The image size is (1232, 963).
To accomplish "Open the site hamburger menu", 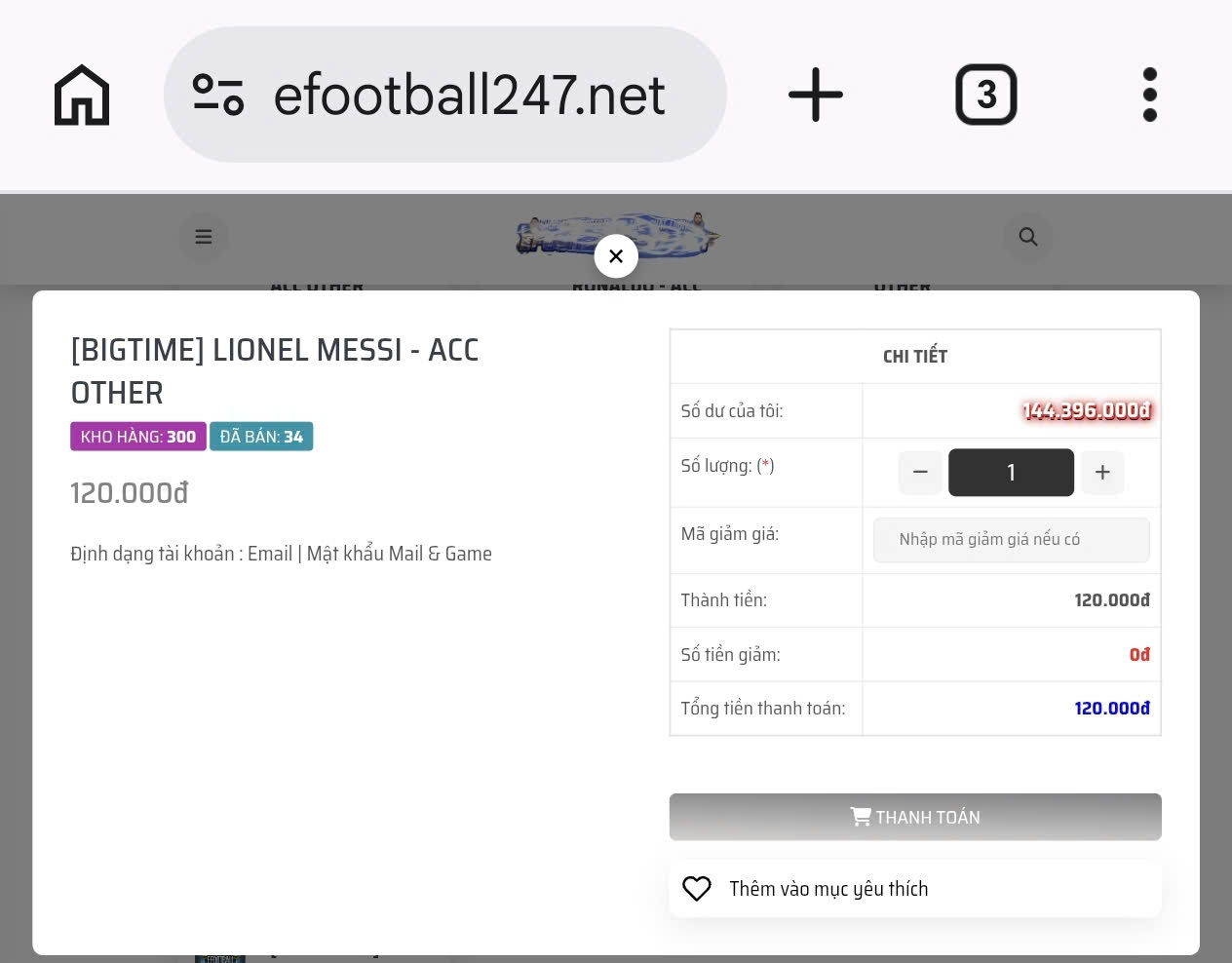I will [204, 237].
